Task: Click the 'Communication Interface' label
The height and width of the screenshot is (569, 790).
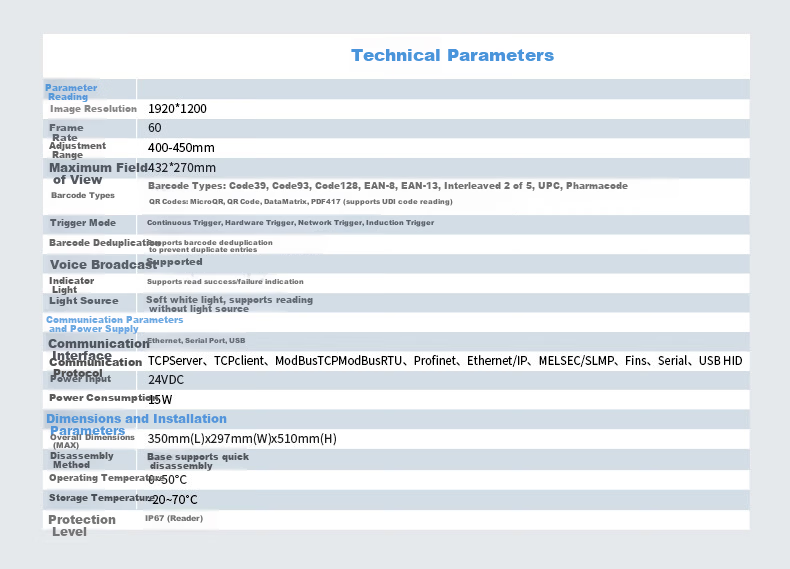Action: pos(99,350)
